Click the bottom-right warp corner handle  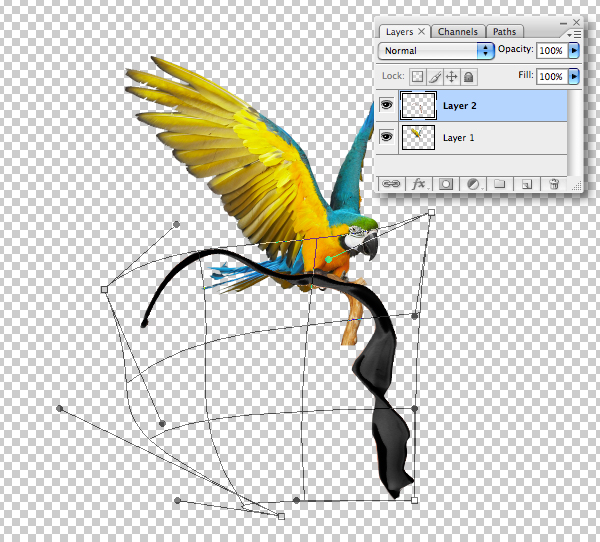(x=414, y=500)
